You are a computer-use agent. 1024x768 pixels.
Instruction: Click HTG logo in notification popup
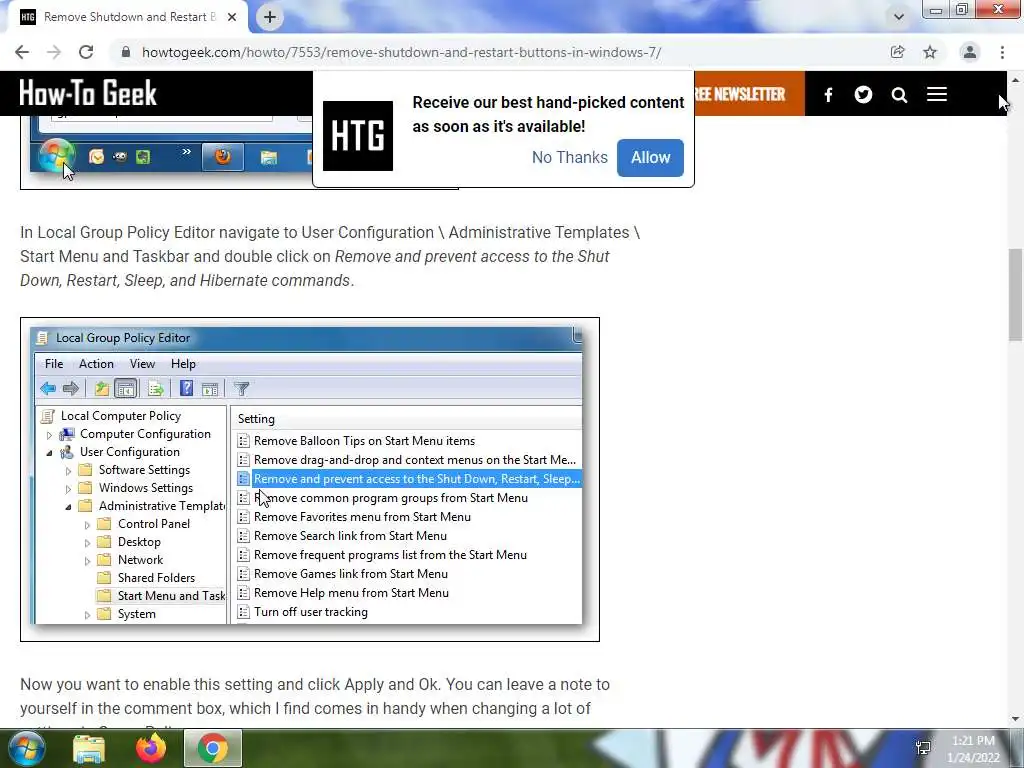[358, 136]
